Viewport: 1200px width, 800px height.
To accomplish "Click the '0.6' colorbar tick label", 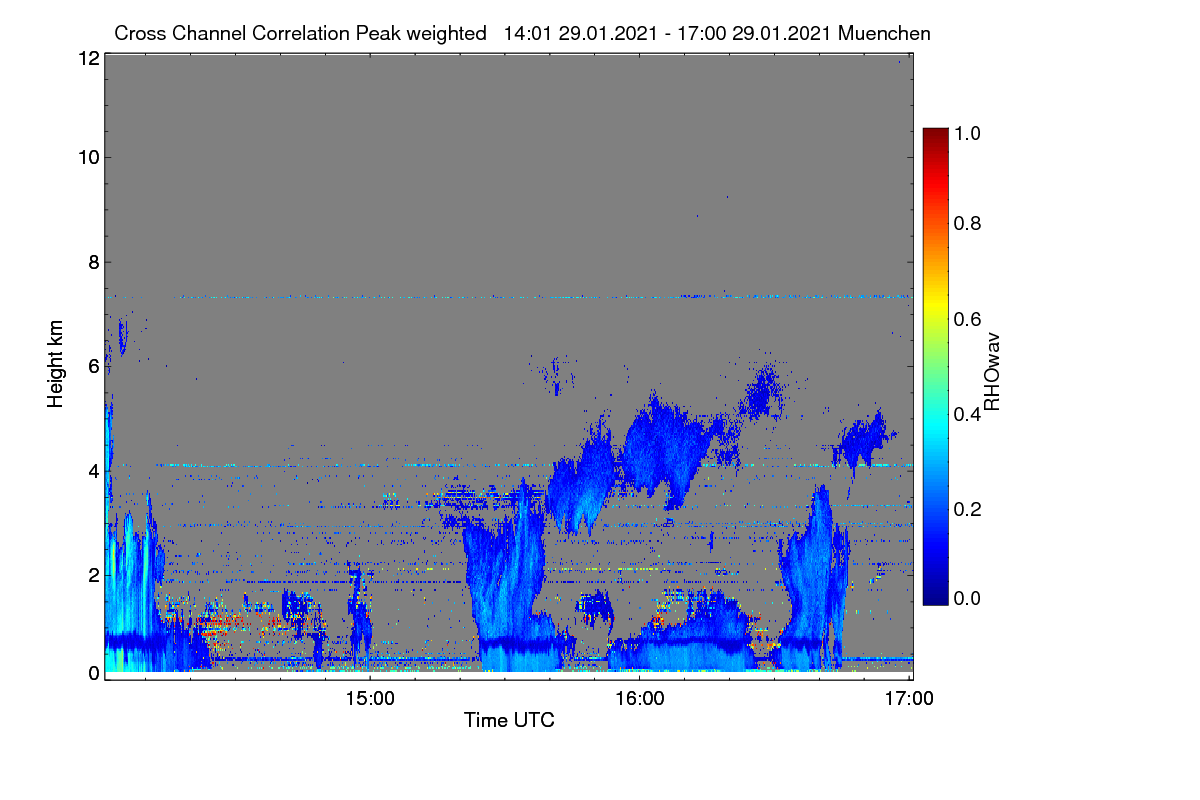I will [968, 319].
